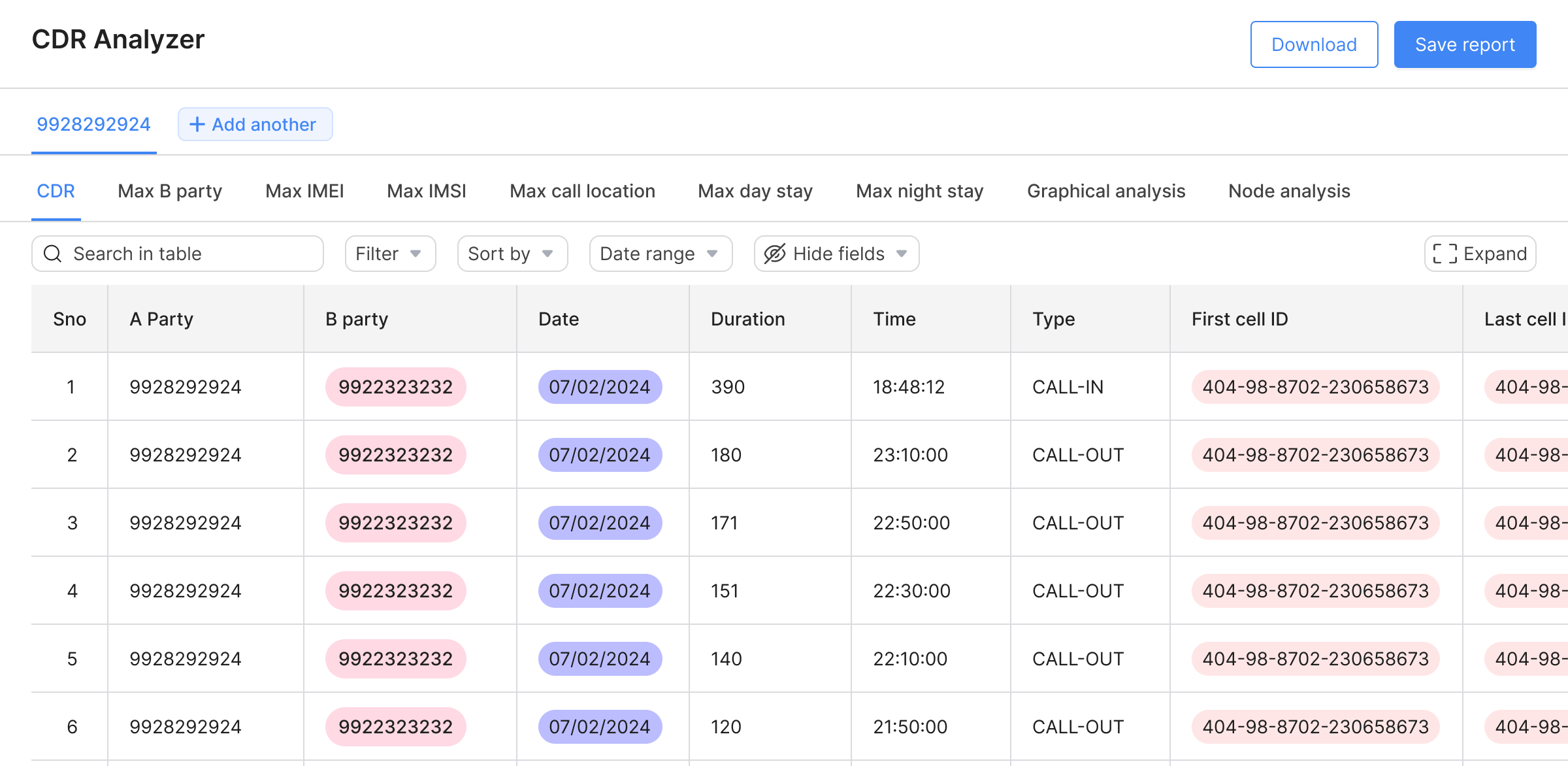The width and height of the screenshot is (1568, 766).
Task: Click CALL-OUT type in row 2
Action: click(x=1078, y=455)
